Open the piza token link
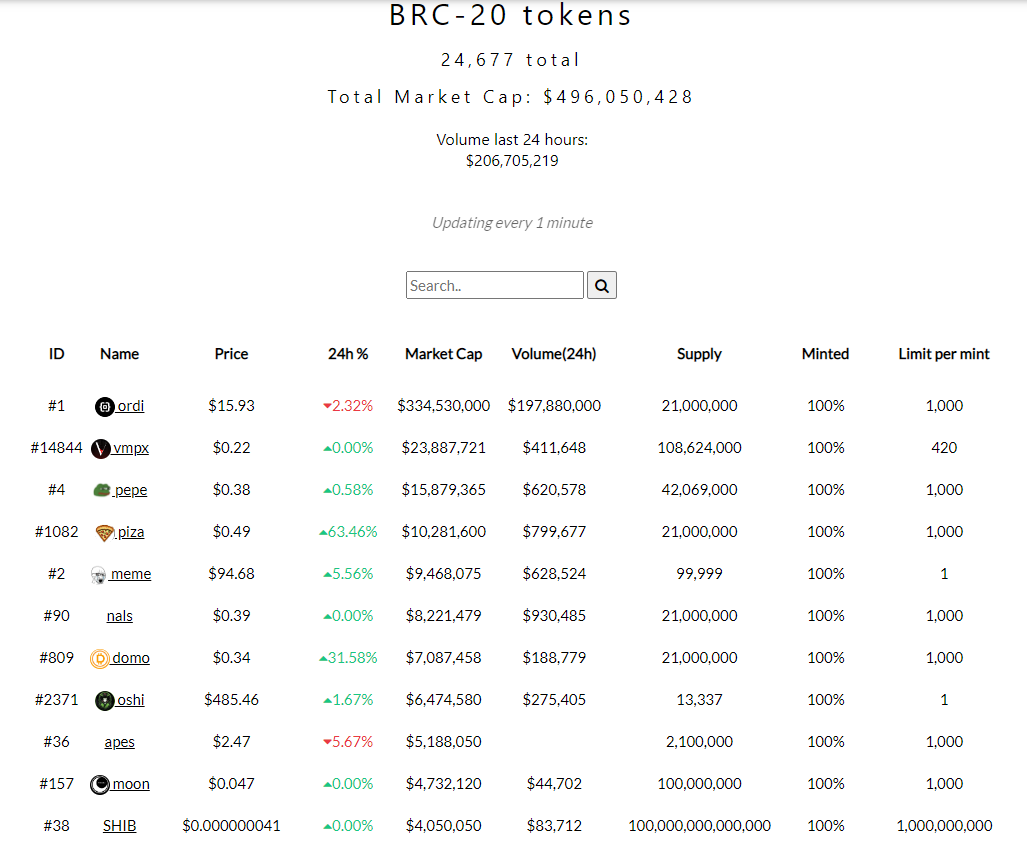Screen dimensions: 1027x847 tap(130, 532)
